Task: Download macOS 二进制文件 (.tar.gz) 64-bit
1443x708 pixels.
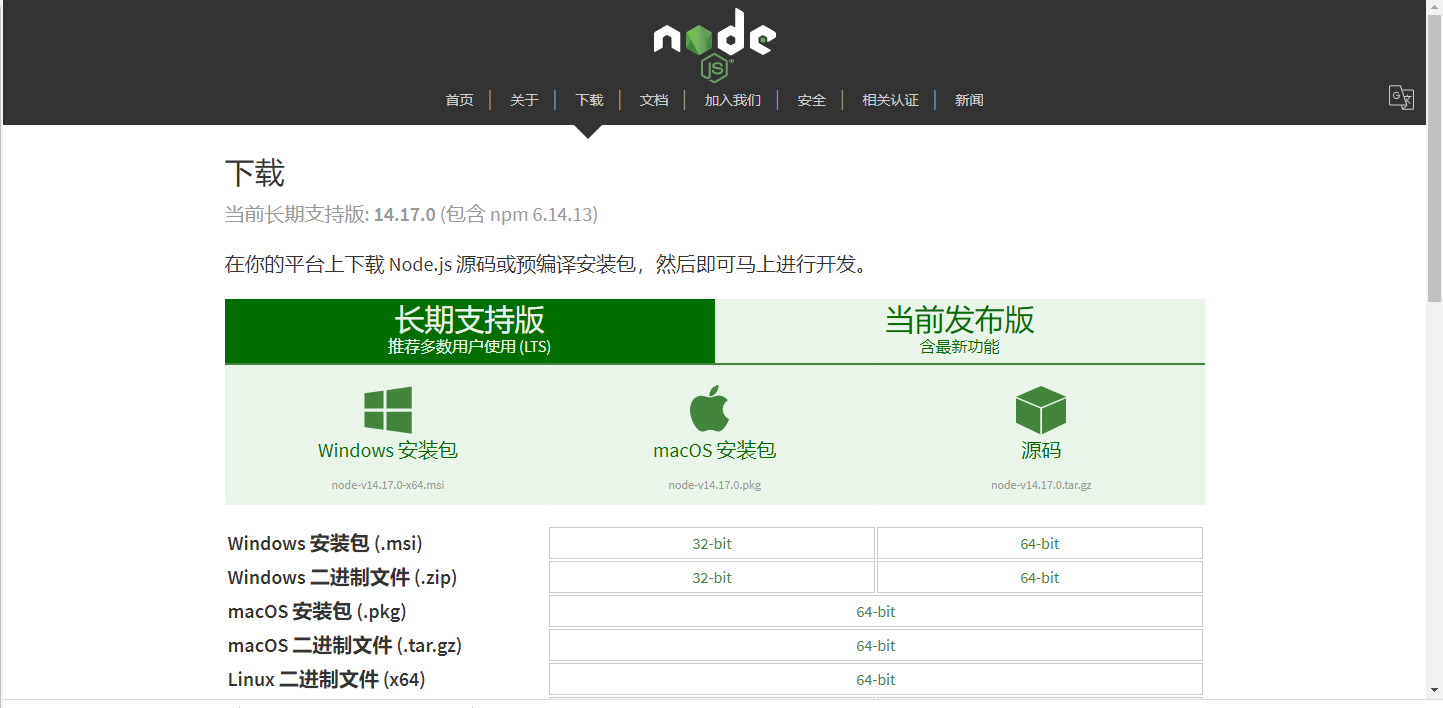Action: pyautogui.click(x=876, y=645)
